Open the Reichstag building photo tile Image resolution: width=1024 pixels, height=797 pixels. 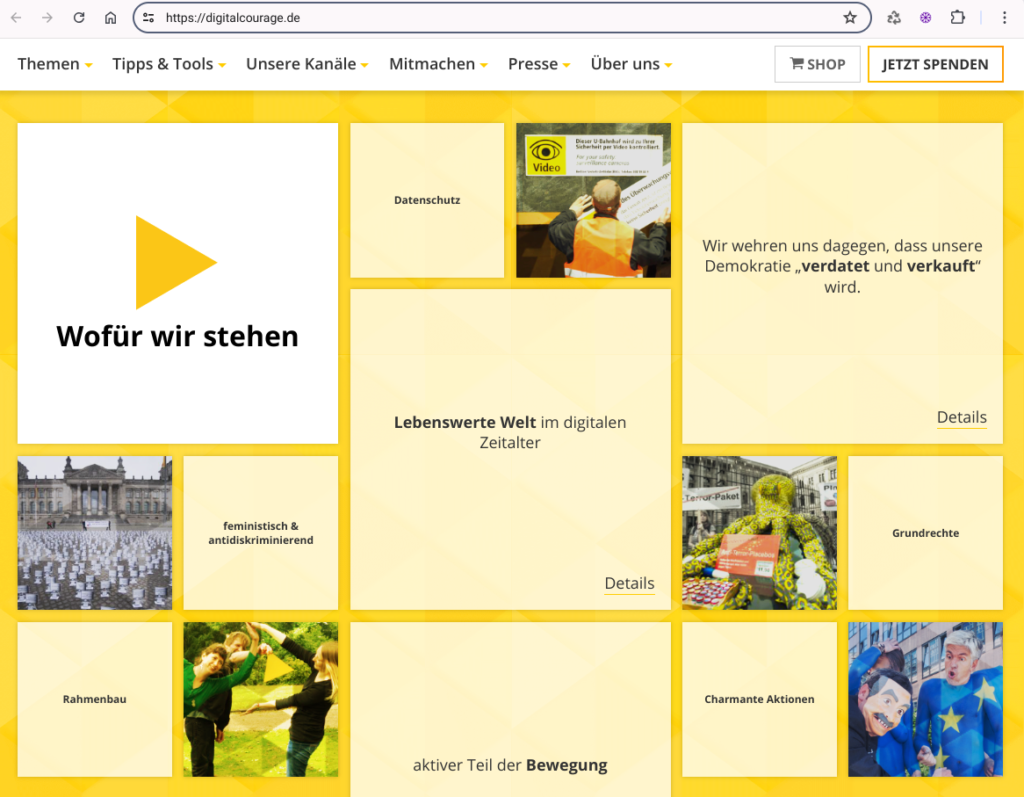coord(95,533)
